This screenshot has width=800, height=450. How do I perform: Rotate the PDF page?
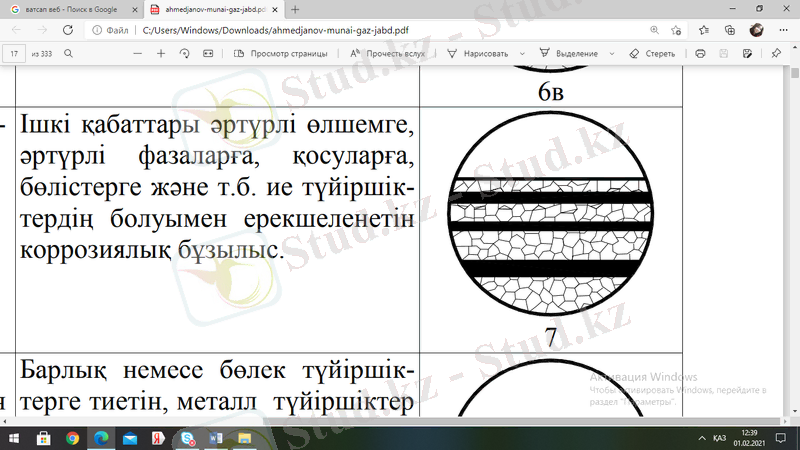[185, 54]
